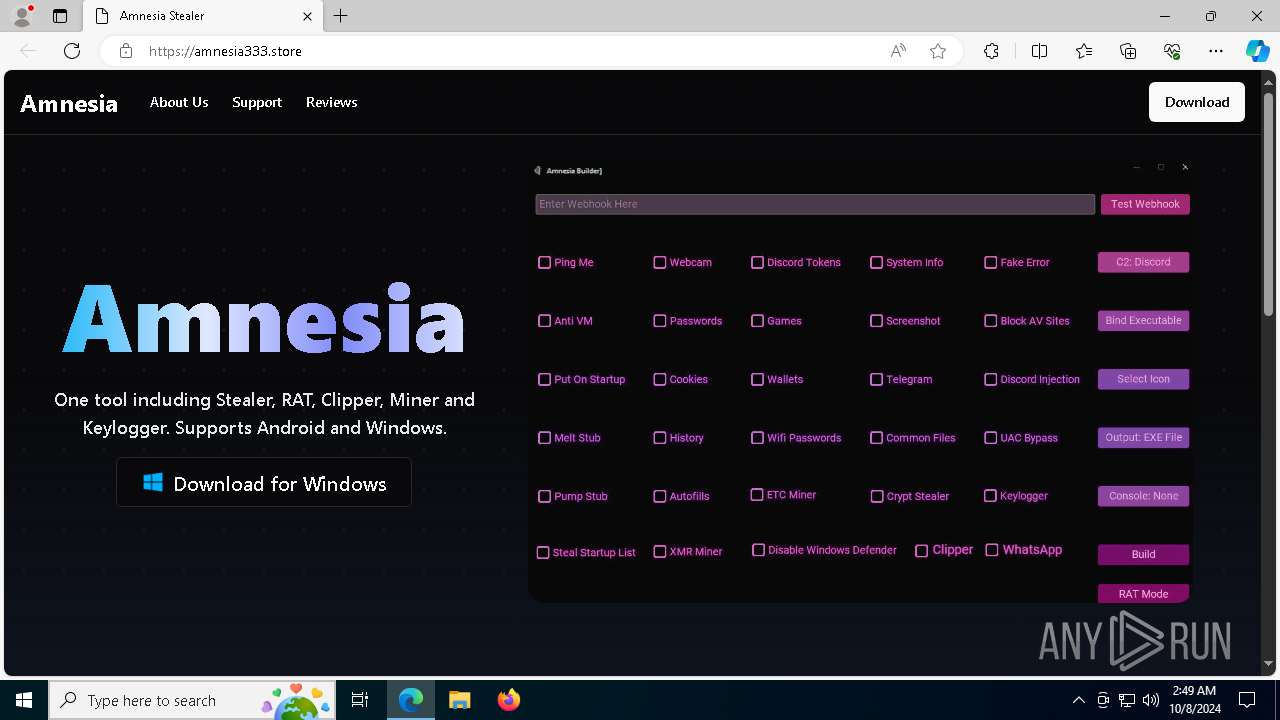Screen dimensions: 1280x720
Task: Open the Extensions puzzle icon
Action: pyautogui.click(x=991, y=51)
